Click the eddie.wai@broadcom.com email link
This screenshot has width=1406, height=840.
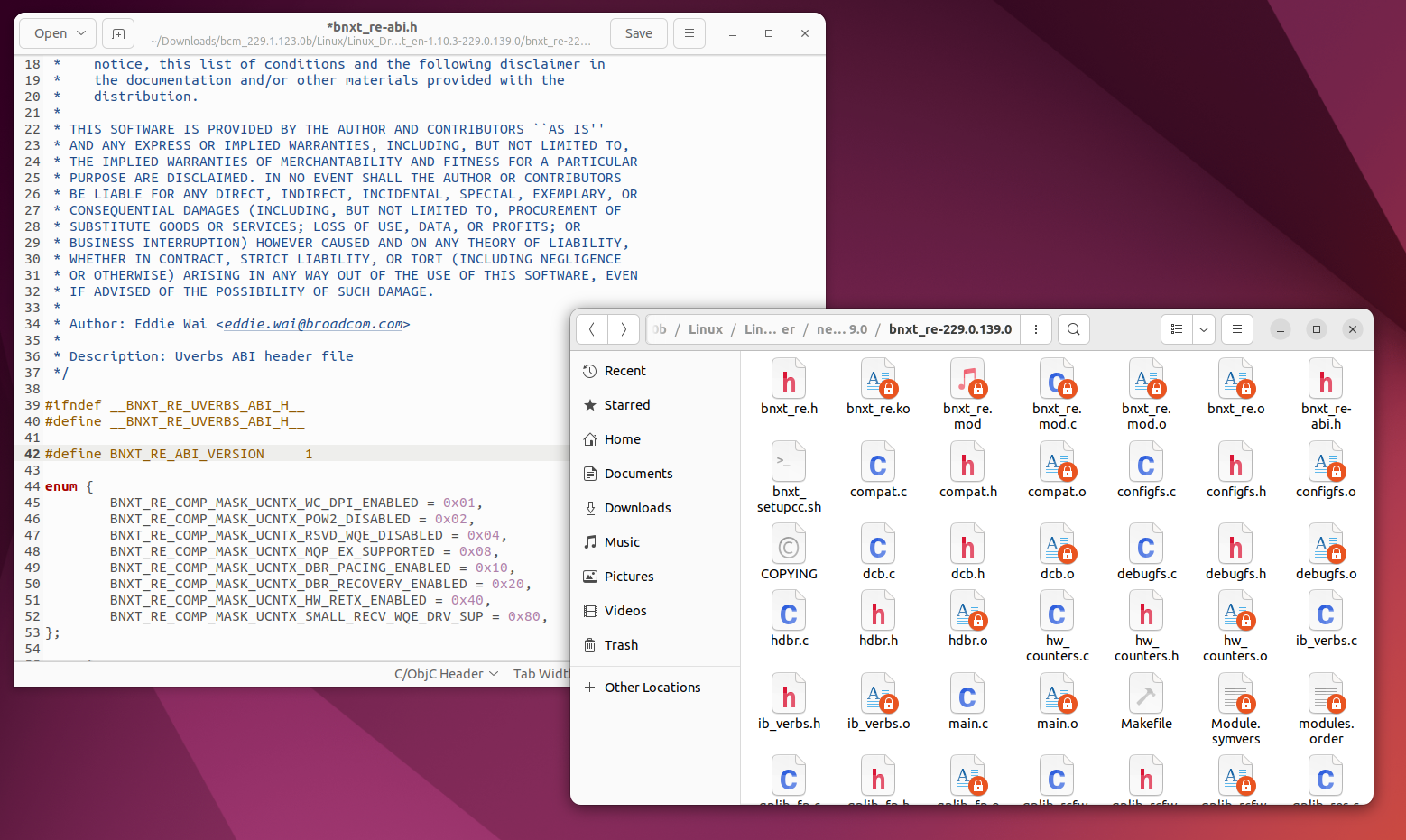tap(313, 324)
